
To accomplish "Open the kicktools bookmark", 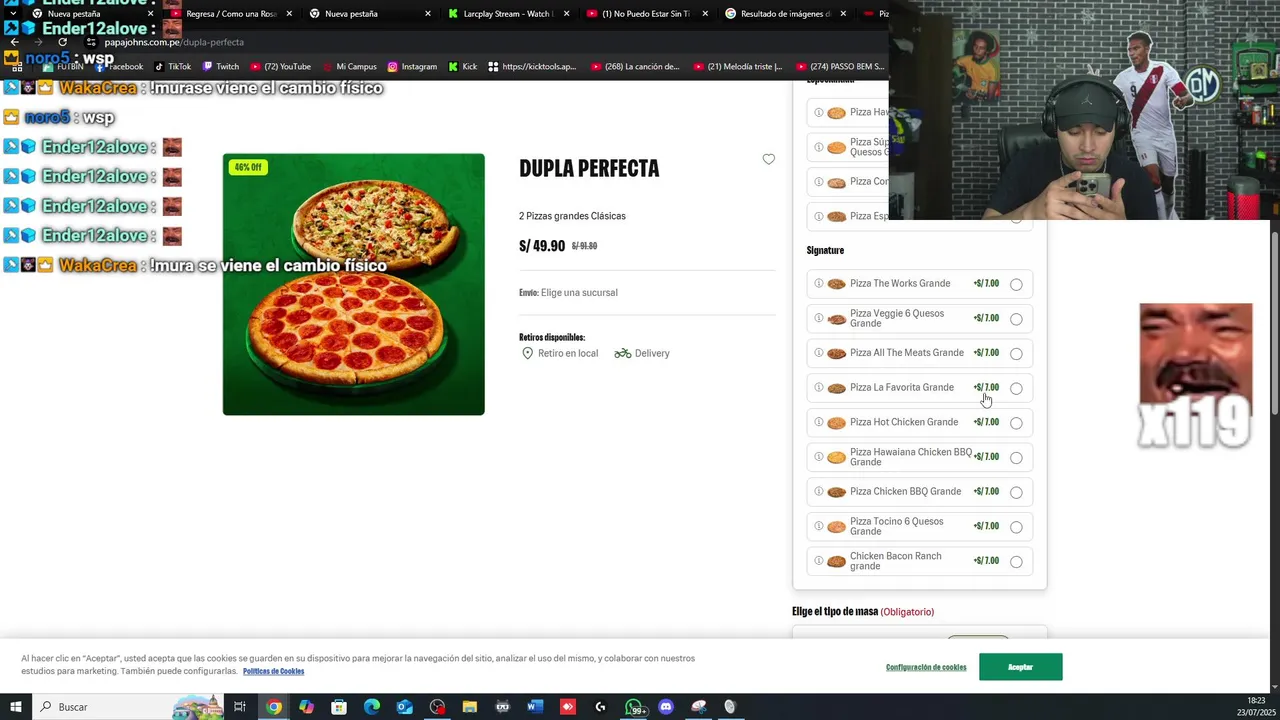I will click(x=532, y=67).
